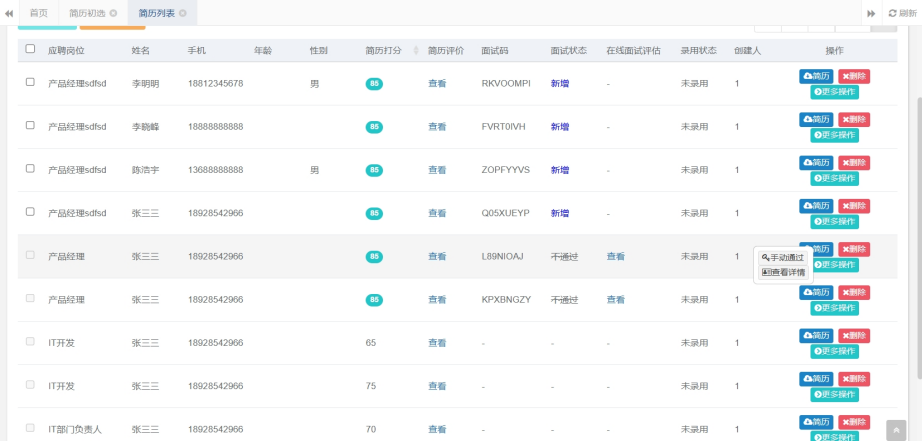Sort by 简历打分 column arrows
Screen dimensions: 922x441
click(x=415, y=50)
